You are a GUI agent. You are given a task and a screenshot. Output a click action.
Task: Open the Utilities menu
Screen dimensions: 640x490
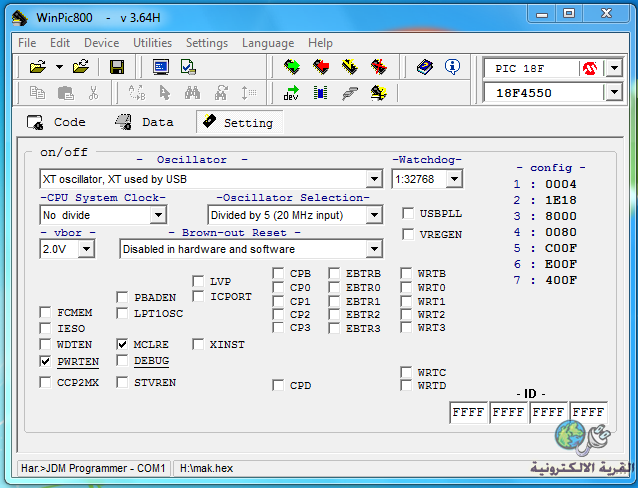coord(153,43)
